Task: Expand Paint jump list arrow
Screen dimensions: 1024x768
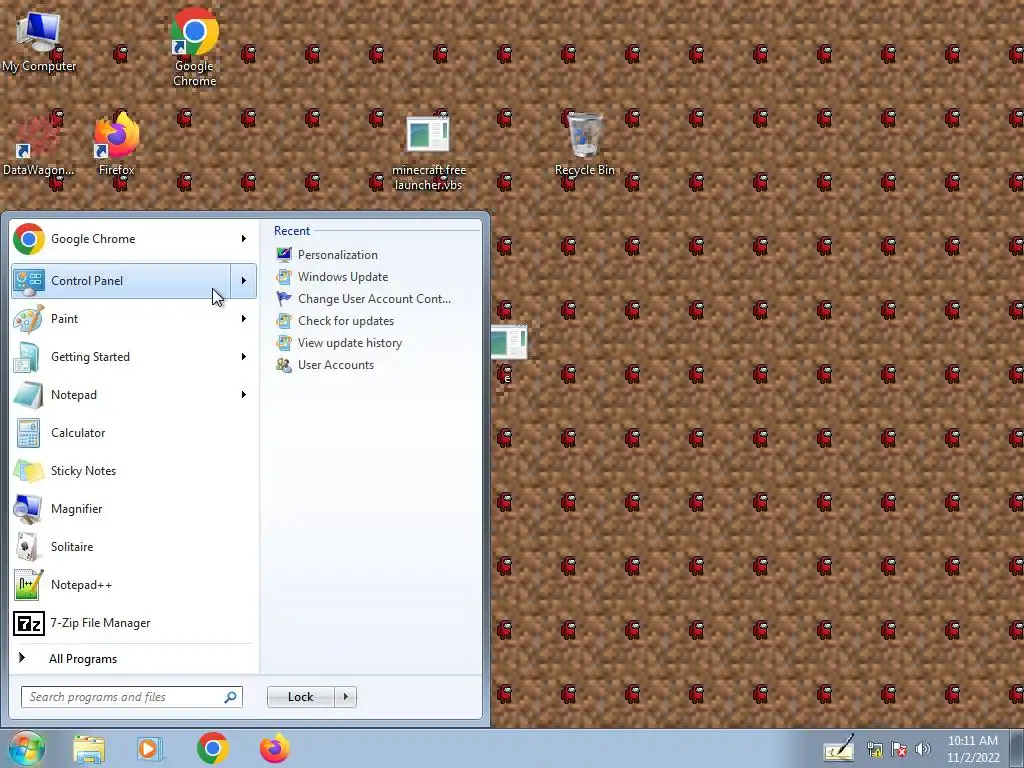Action: click(244, 319)
